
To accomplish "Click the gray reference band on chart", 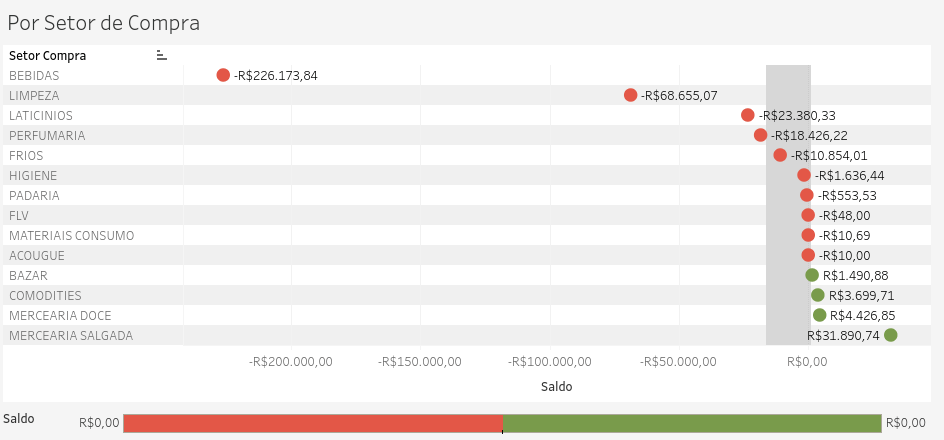I will click(x=788, y=205).
